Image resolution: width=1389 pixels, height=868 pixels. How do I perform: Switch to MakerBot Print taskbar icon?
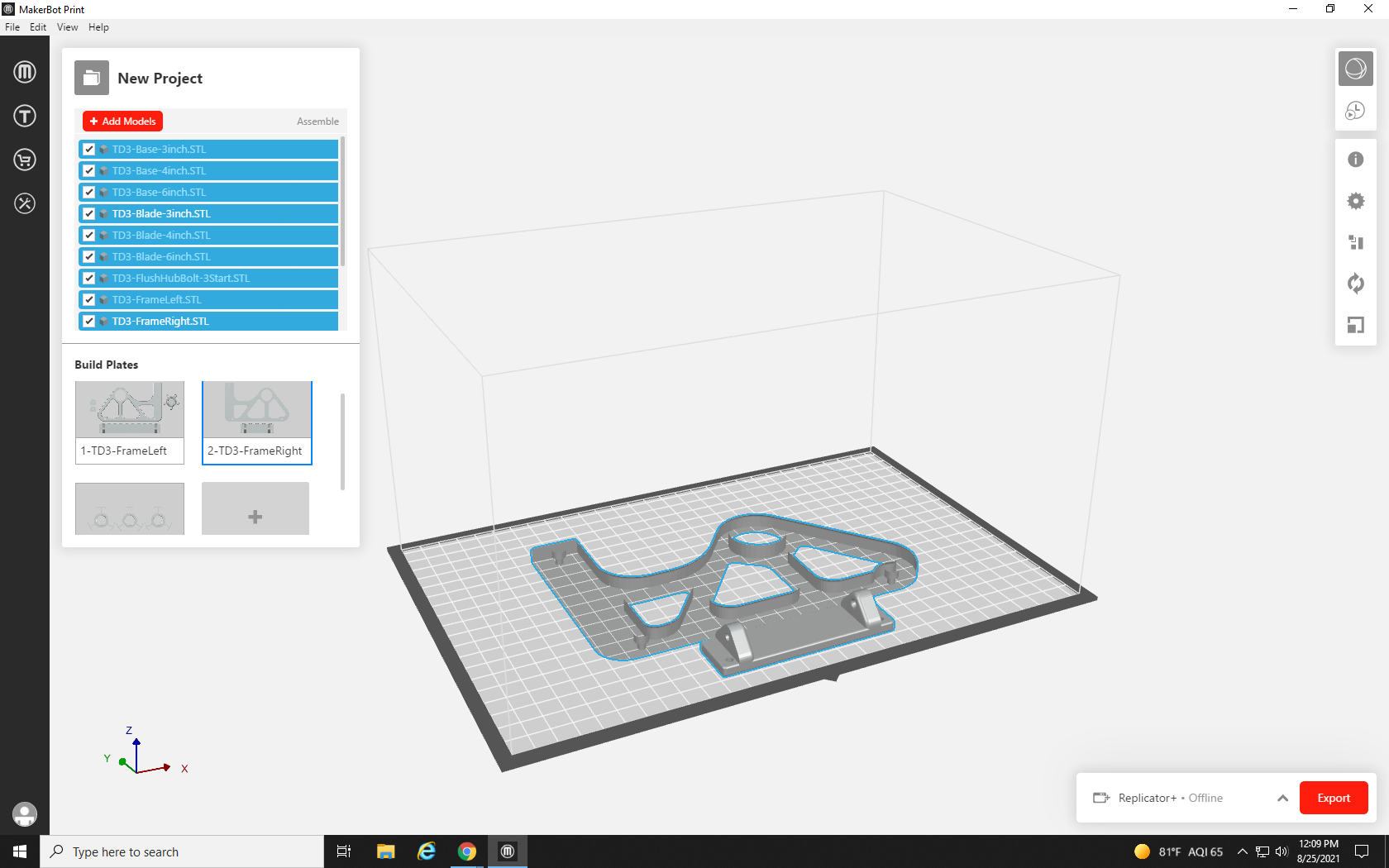[508, 851]
